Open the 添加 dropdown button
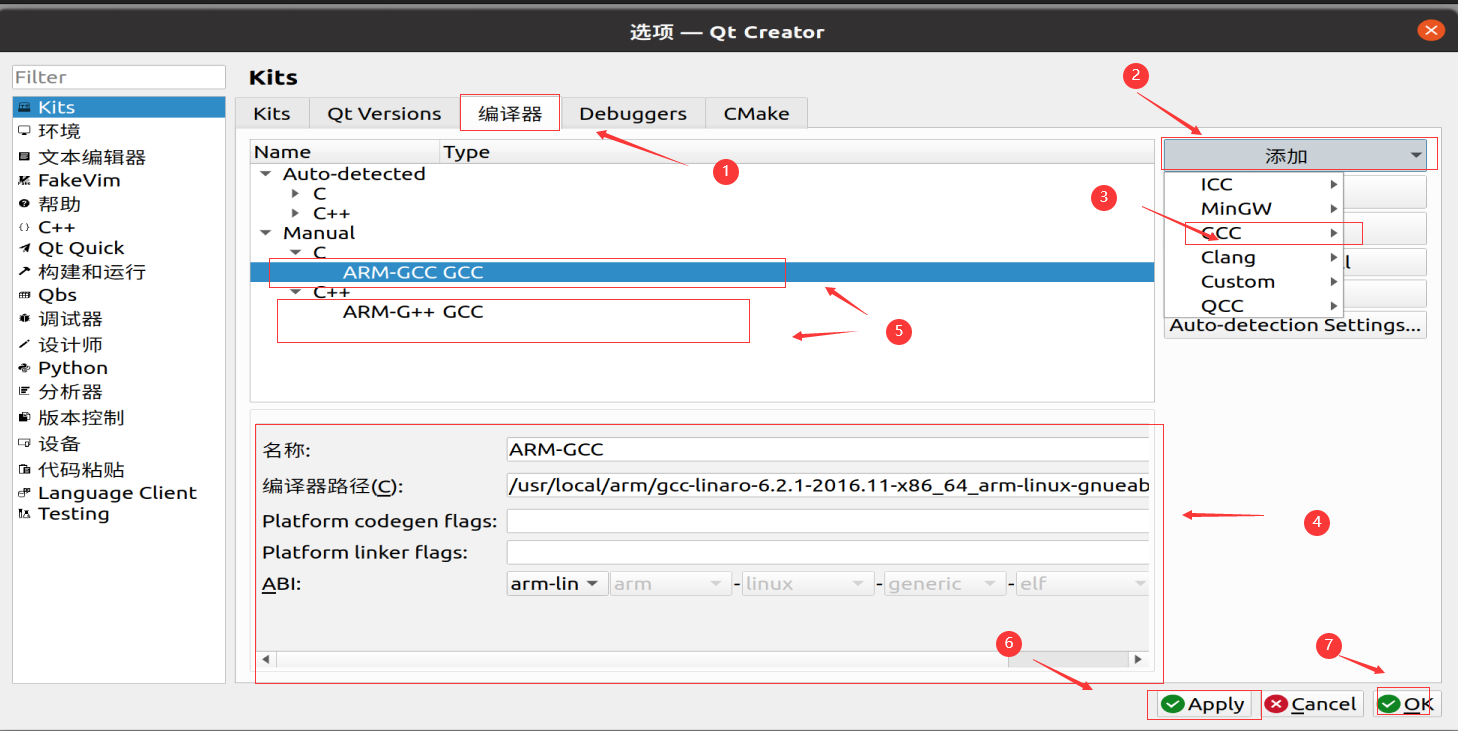 [1297, 156]
